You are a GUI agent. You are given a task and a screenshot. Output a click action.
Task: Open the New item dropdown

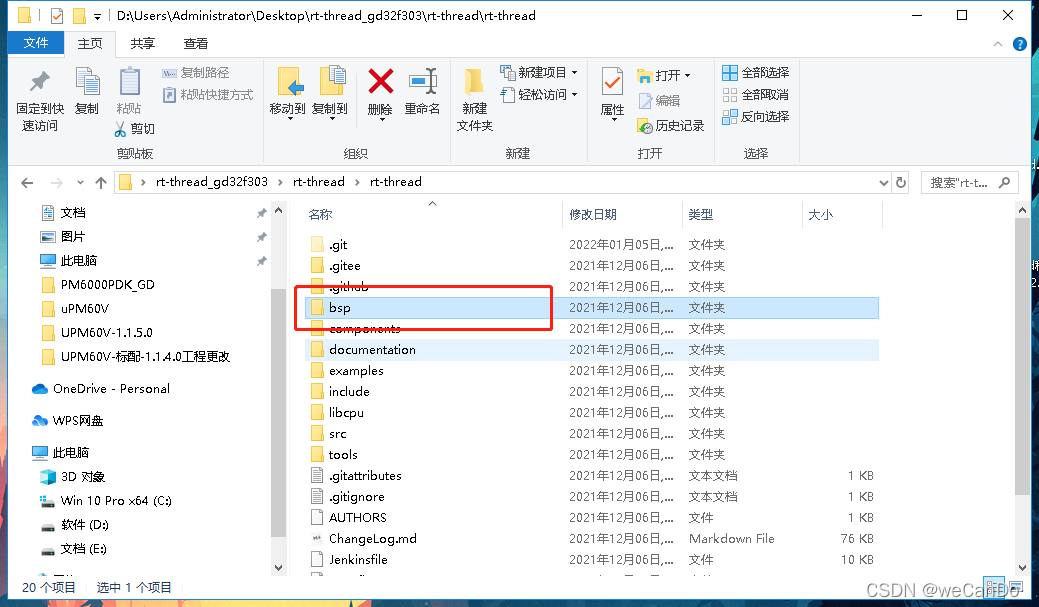point(574,72)
